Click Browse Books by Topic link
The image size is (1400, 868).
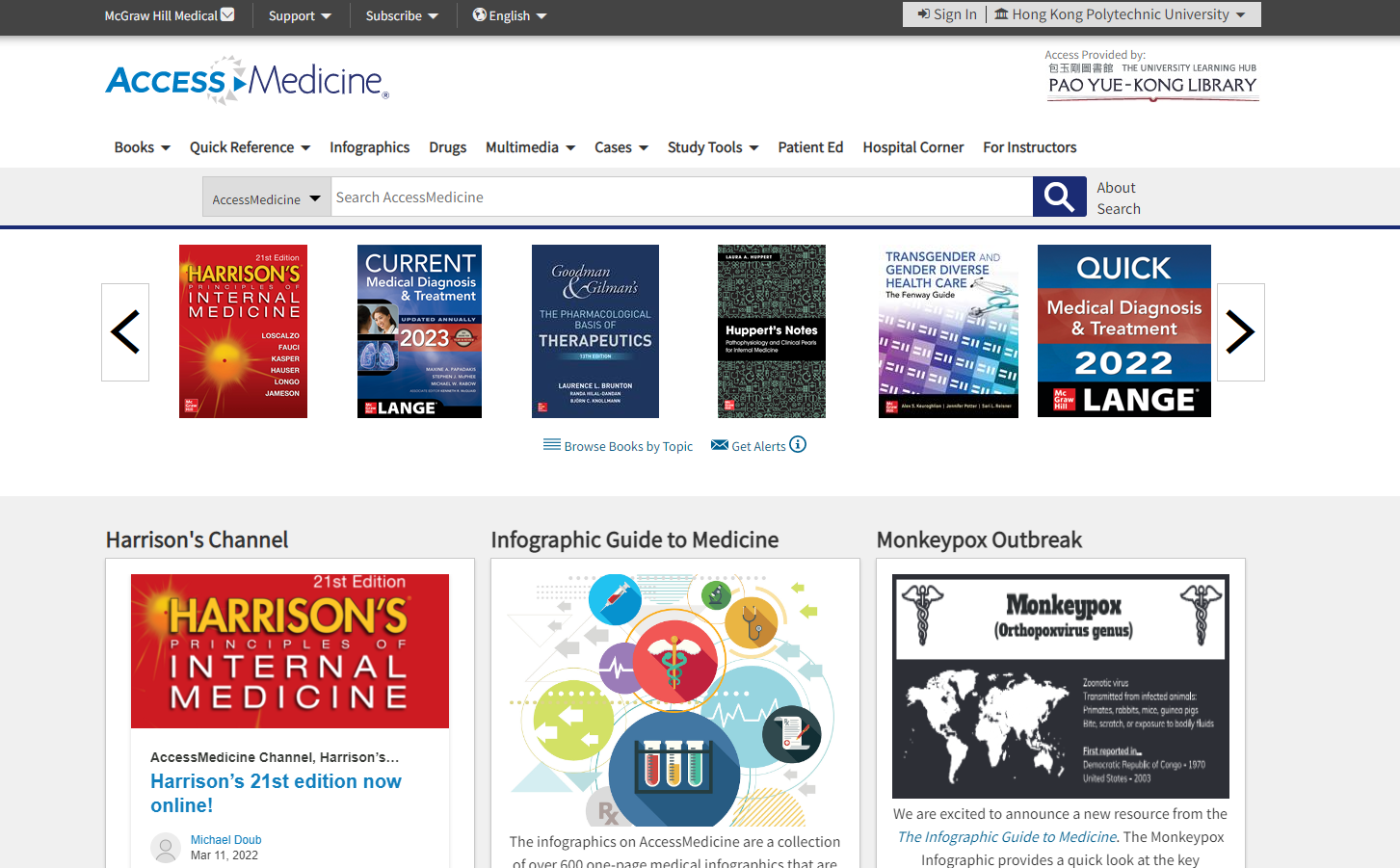tap(628, 446)
